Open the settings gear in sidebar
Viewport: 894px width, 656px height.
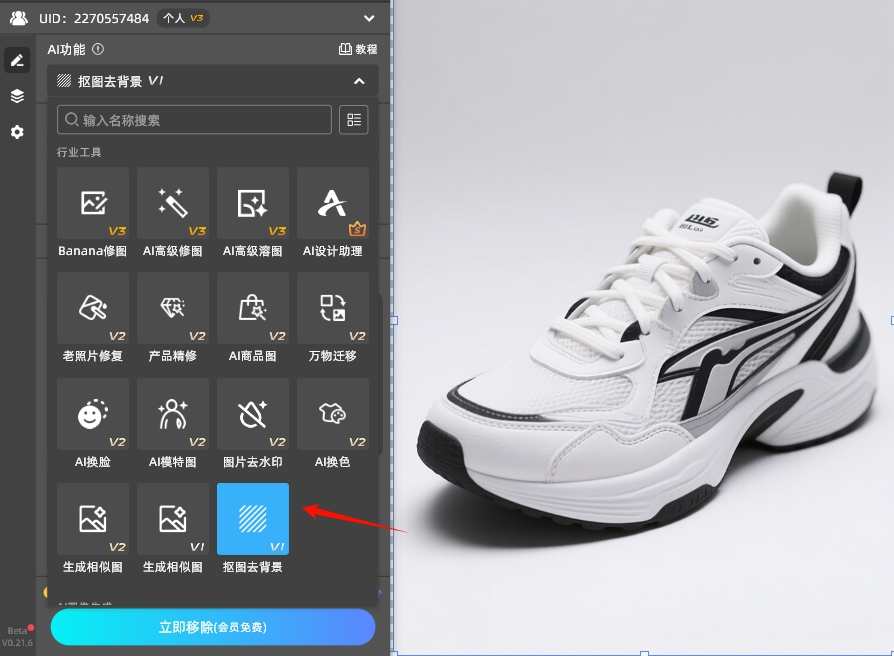[x=17, y=132]
